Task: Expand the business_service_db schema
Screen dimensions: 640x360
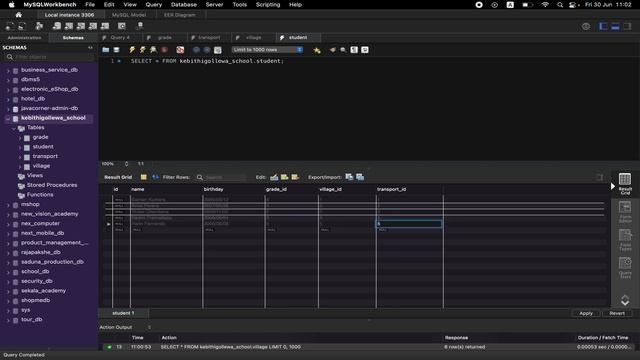Action: click(8, 70)
